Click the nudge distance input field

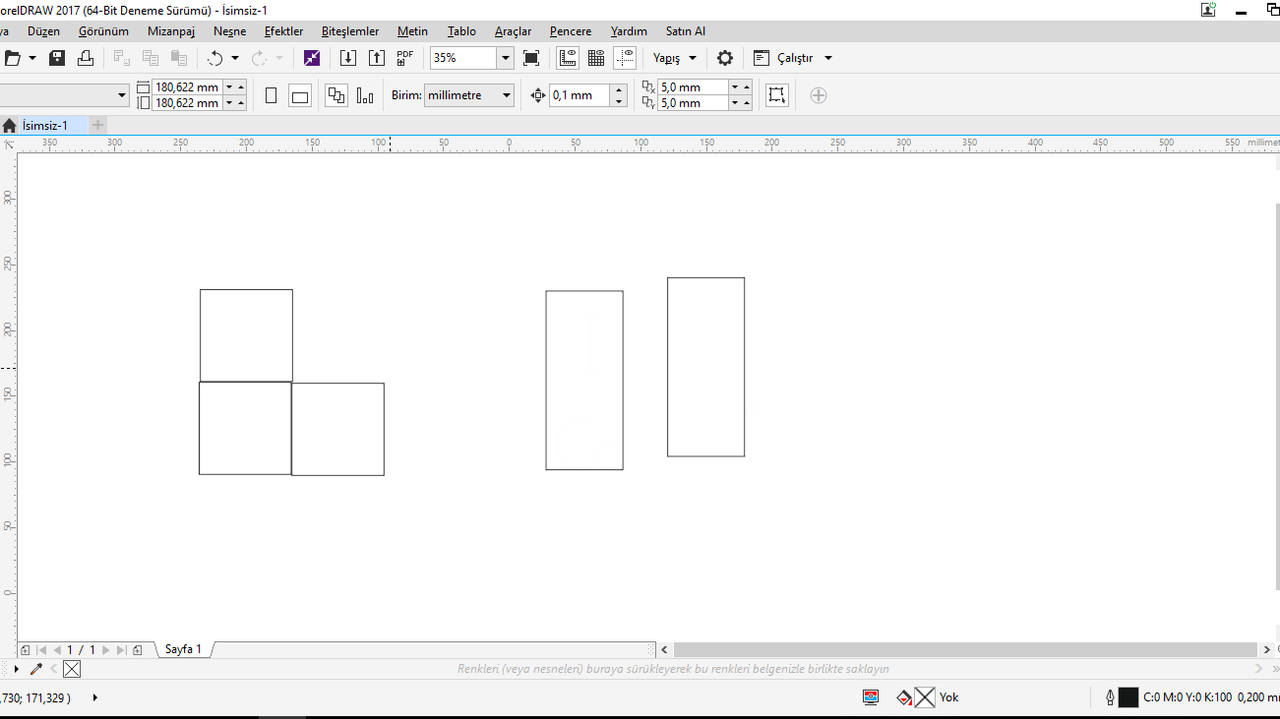tap(580, 96)
